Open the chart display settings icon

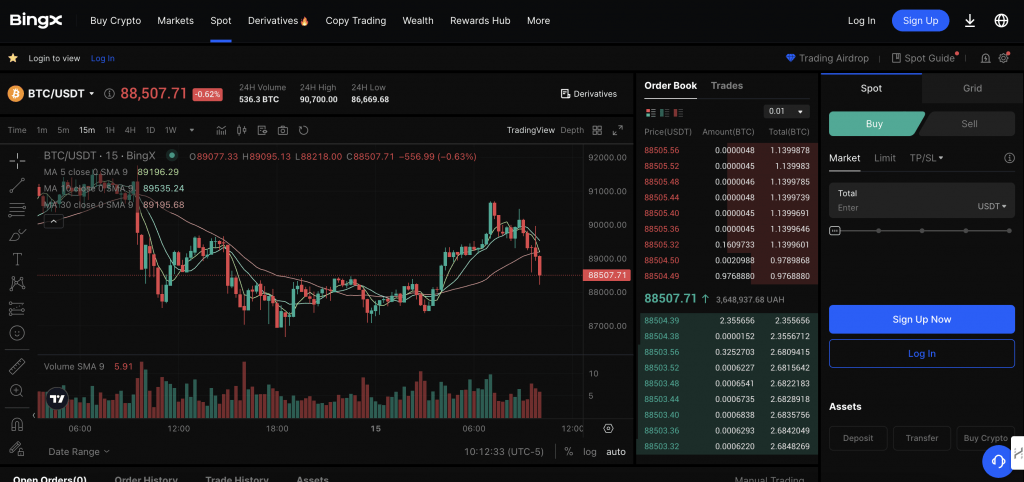point(263,130)
